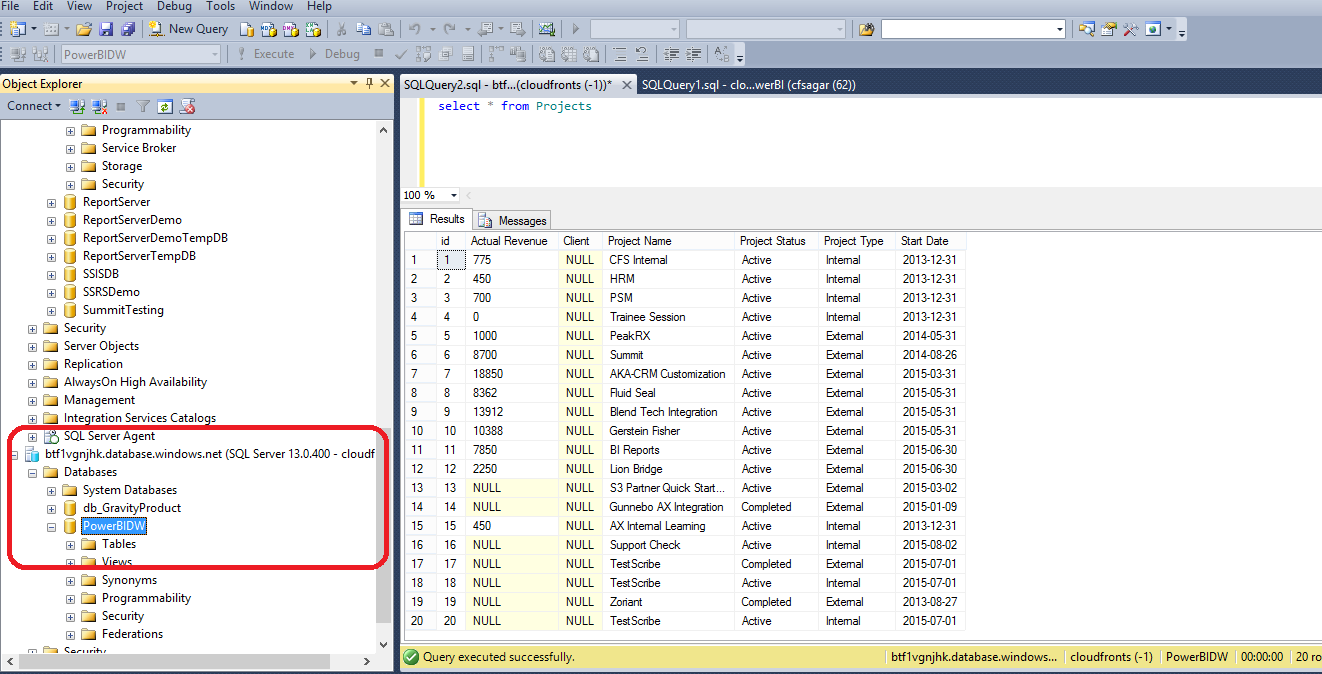Viewport: 1322px width, 674px height.
Task: Expand the SSISDB database node
Action: point(52,274)
